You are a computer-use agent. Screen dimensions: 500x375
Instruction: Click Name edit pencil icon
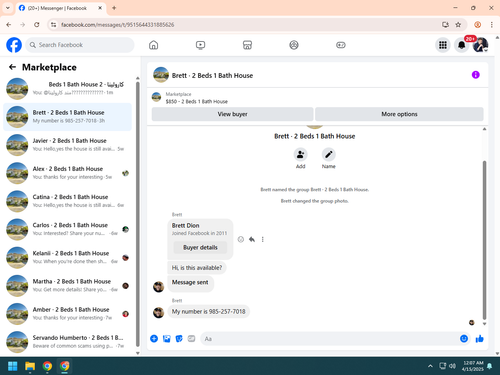(x=329, y=155)
